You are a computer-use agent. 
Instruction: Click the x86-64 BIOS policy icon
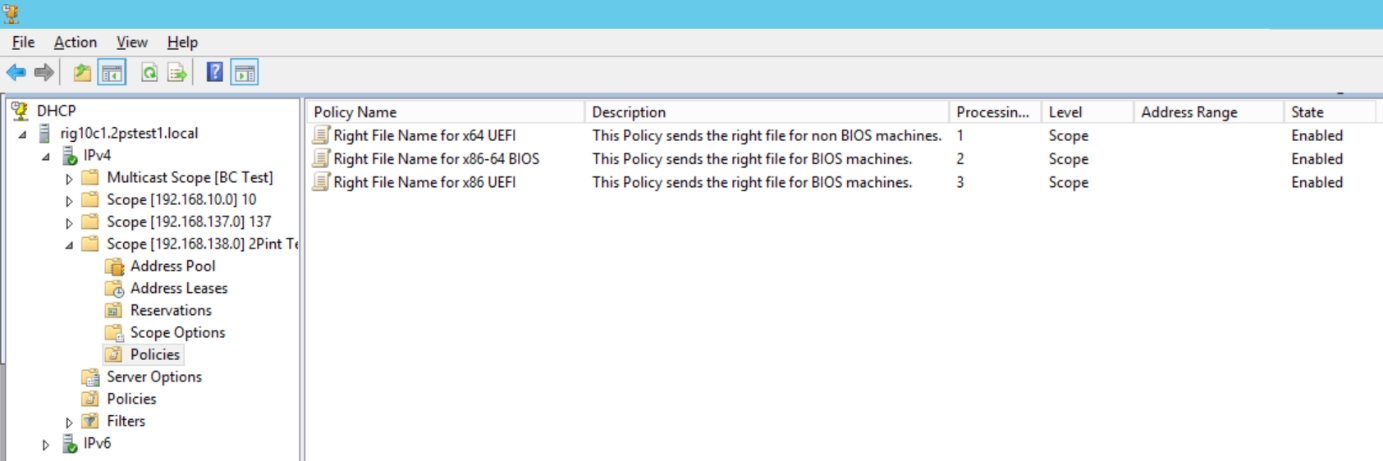320,159
